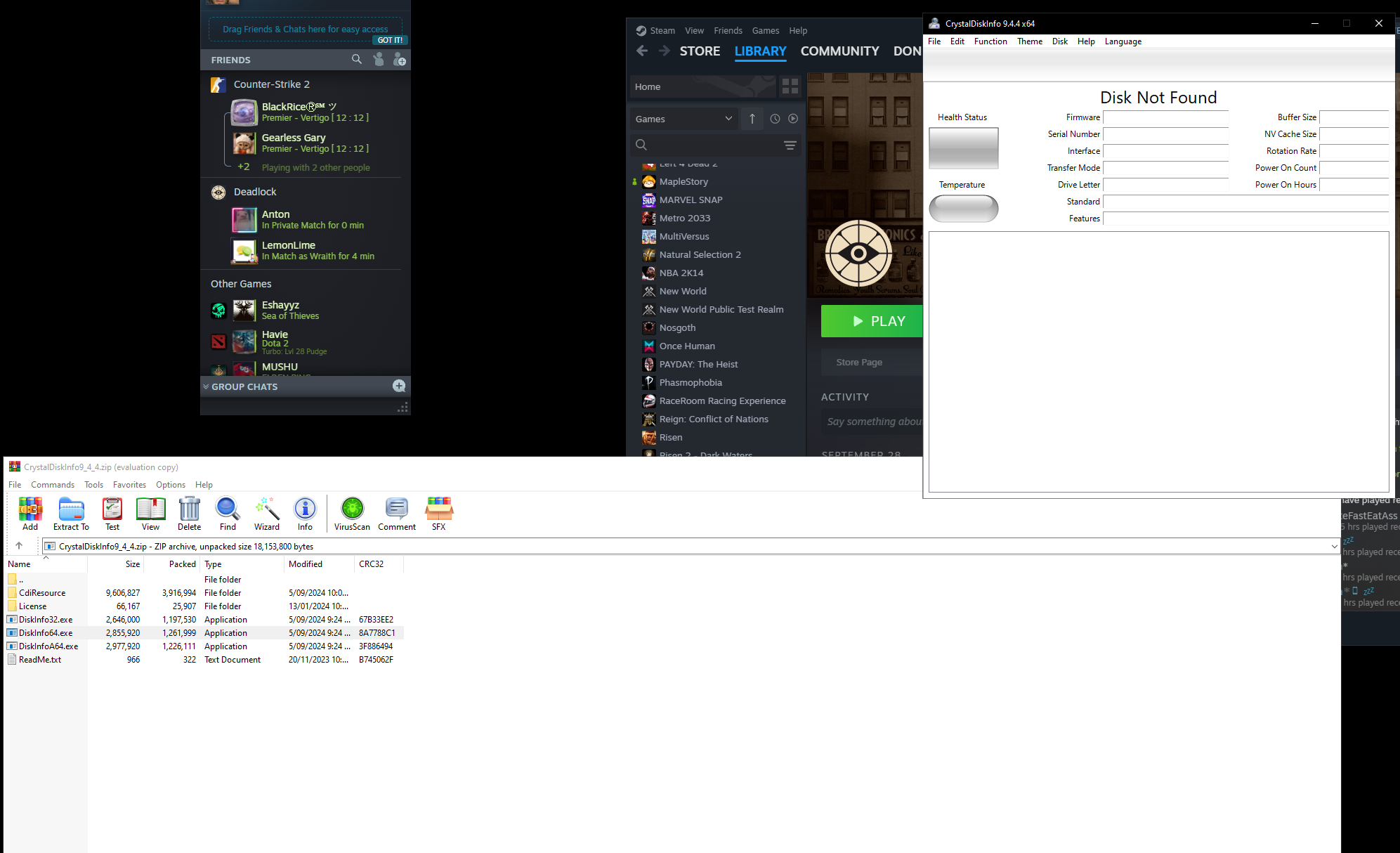Expand the Games category dropdown
Screen dimensions: 1400x853
click(x=728, y=119)
